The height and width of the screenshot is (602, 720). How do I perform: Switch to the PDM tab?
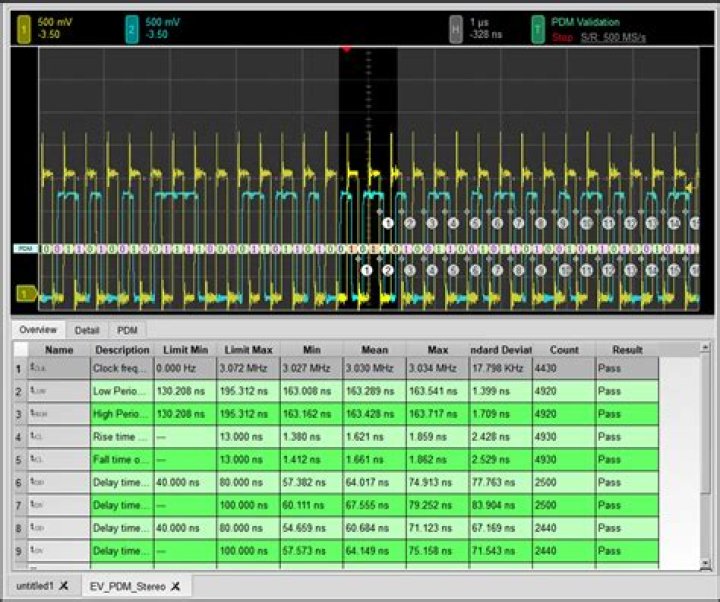127,330
